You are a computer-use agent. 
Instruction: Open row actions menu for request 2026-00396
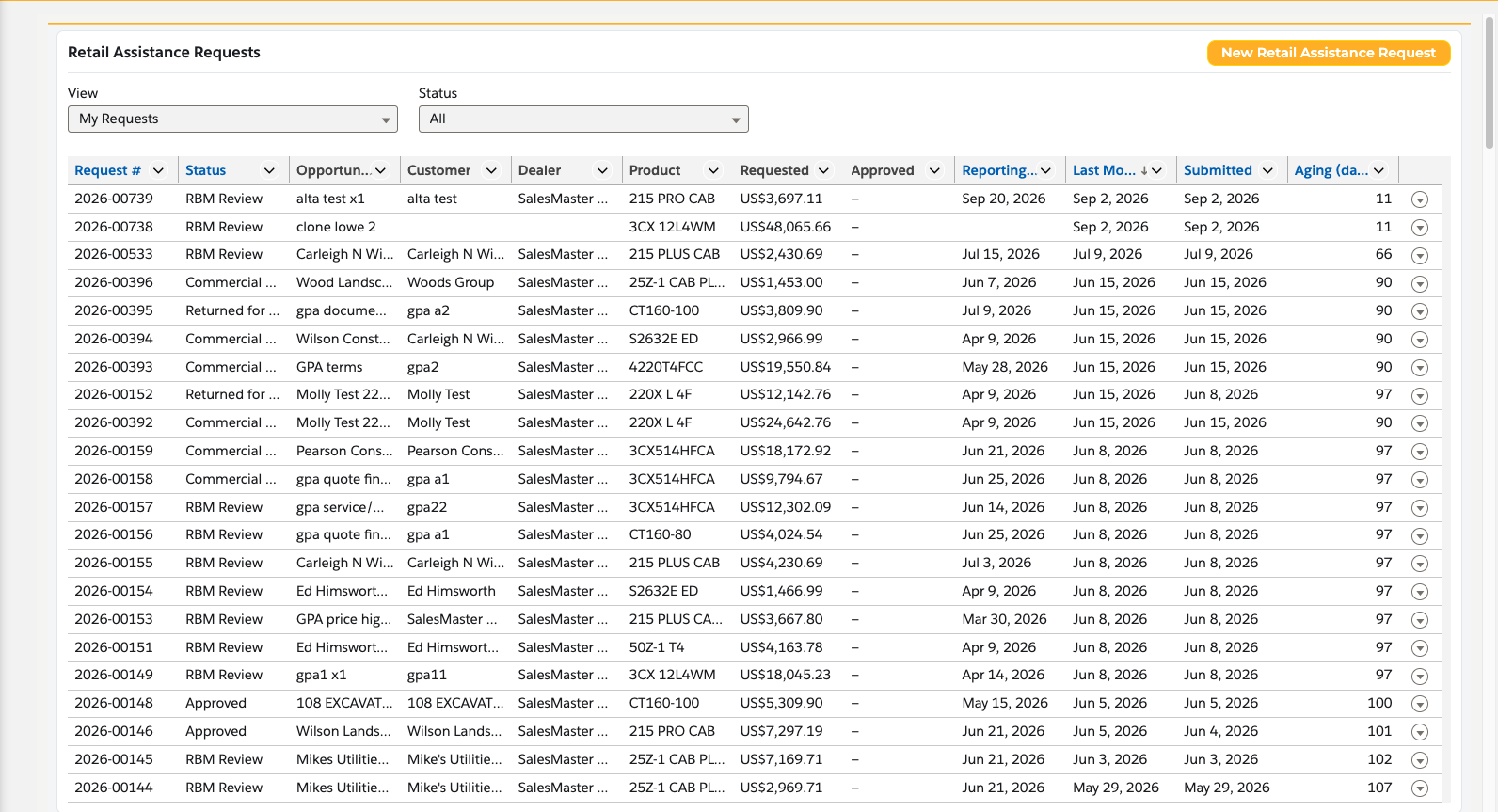point(1420,283)
